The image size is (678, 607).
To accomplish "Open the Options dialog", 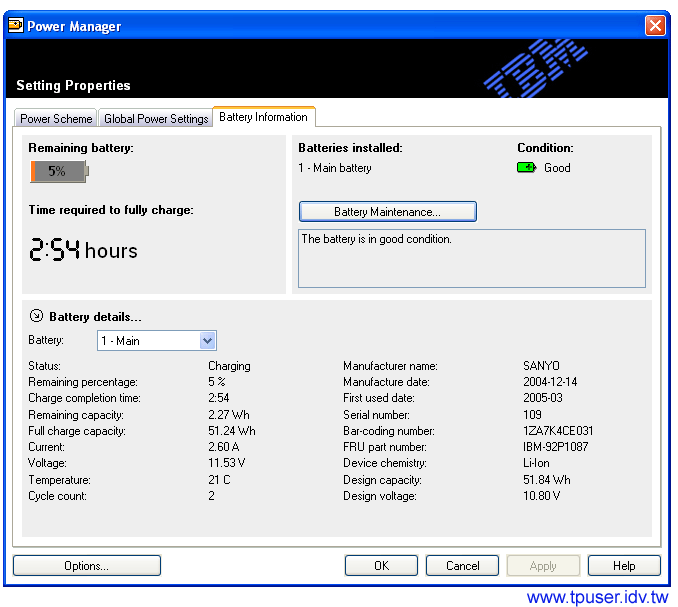I will click(x=86, y=566).
